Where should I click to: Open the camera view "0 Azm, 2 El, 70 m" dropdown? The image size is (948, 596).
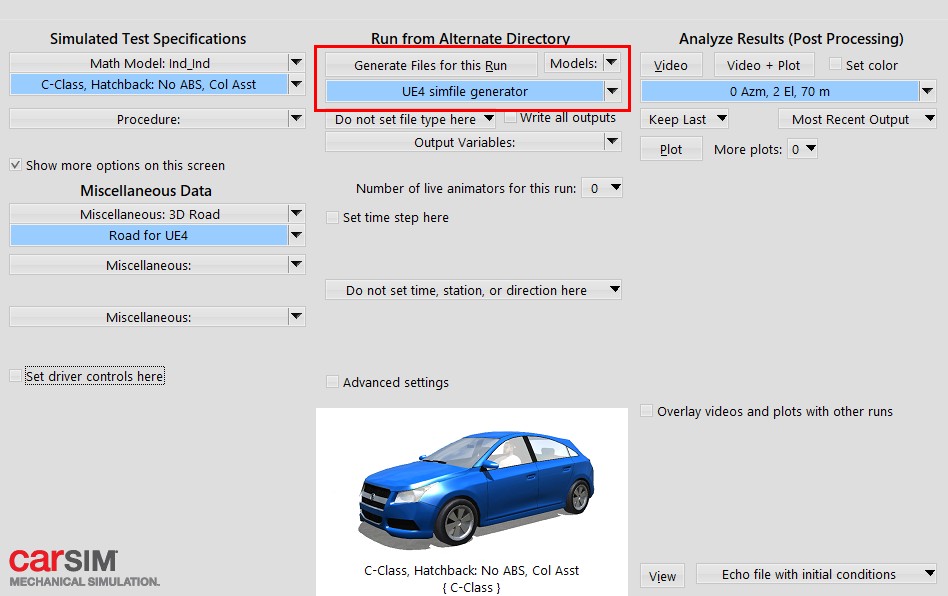pos(928,91)
